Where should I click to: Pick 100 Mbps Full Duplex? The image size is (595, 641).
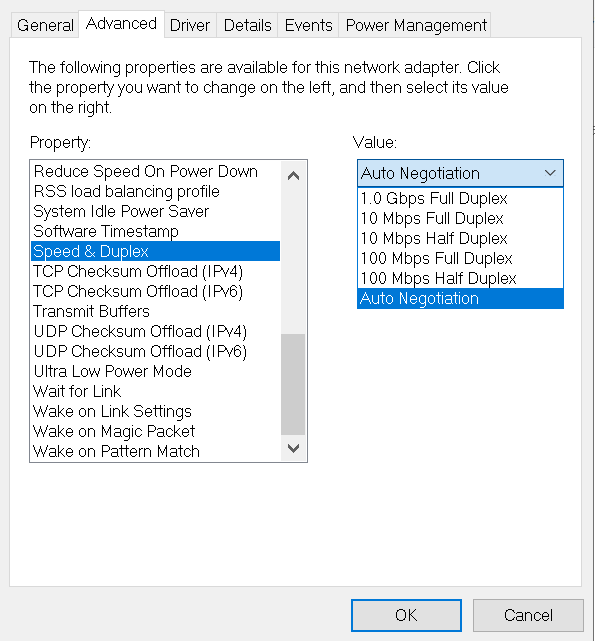[460, 258]
